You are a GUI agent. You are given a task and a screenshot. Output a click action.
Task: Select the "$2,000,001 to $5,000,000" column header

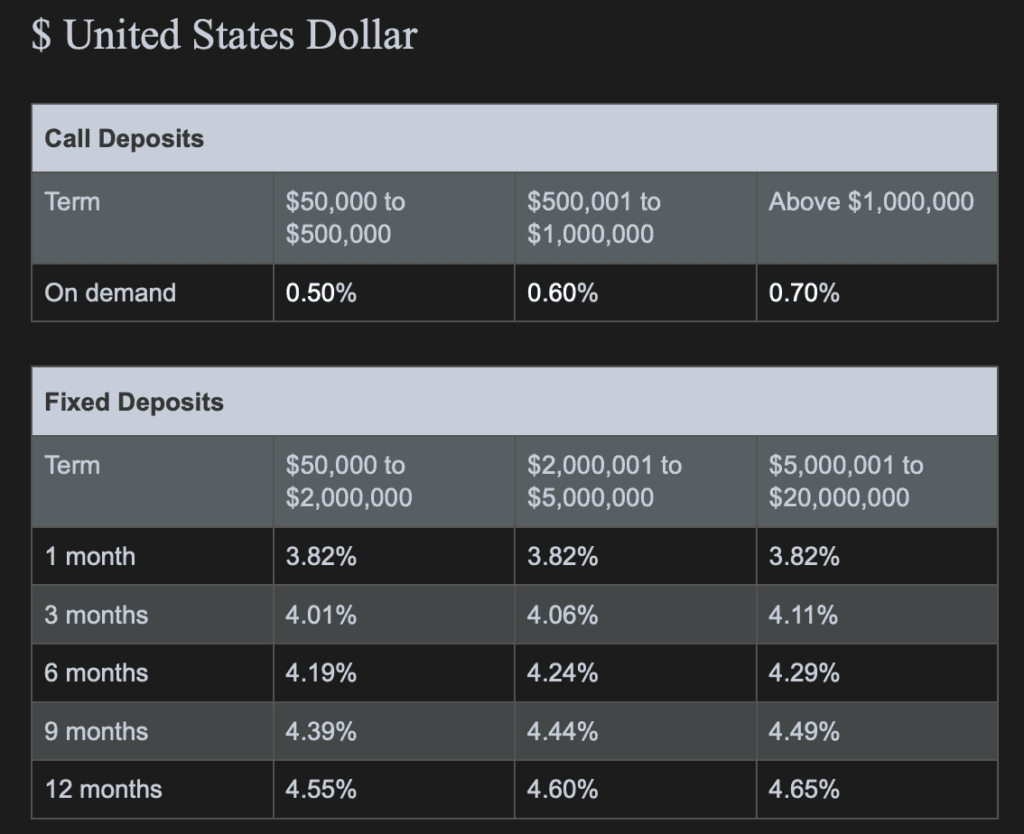coord(604,481)
